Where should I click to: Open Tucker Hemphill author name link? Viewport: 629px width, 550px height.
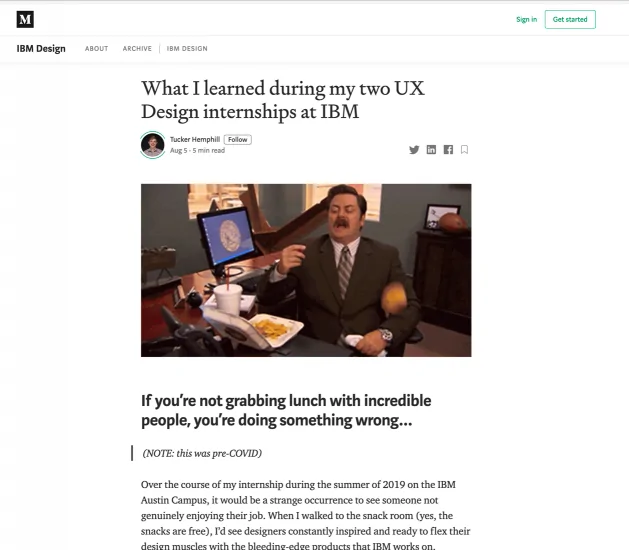coord(195,139)
